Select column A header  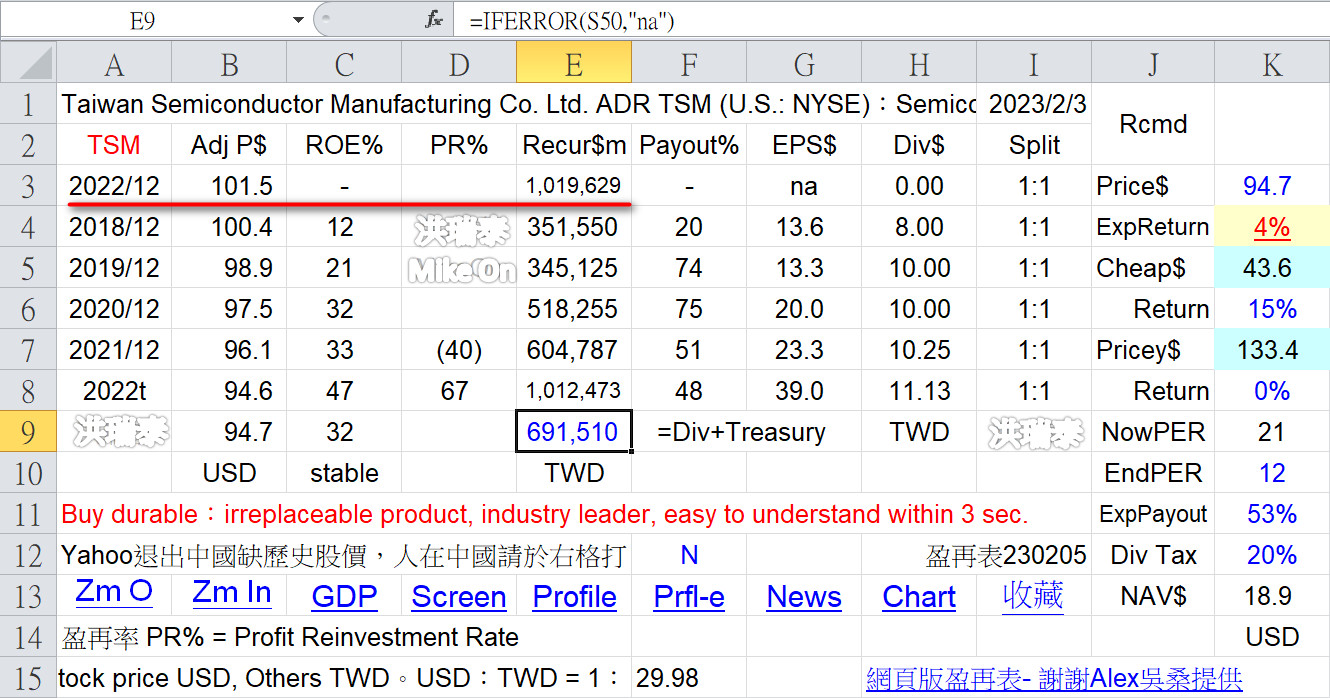[x=114, y=64]
